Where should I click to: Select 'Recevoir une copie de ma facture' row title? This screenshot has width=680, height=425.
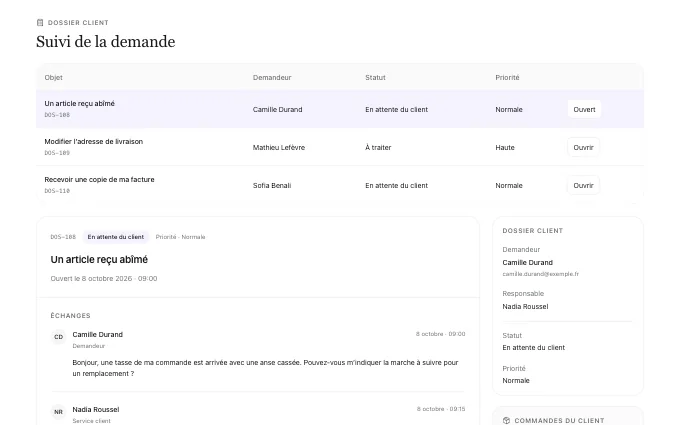coord(99,179)
